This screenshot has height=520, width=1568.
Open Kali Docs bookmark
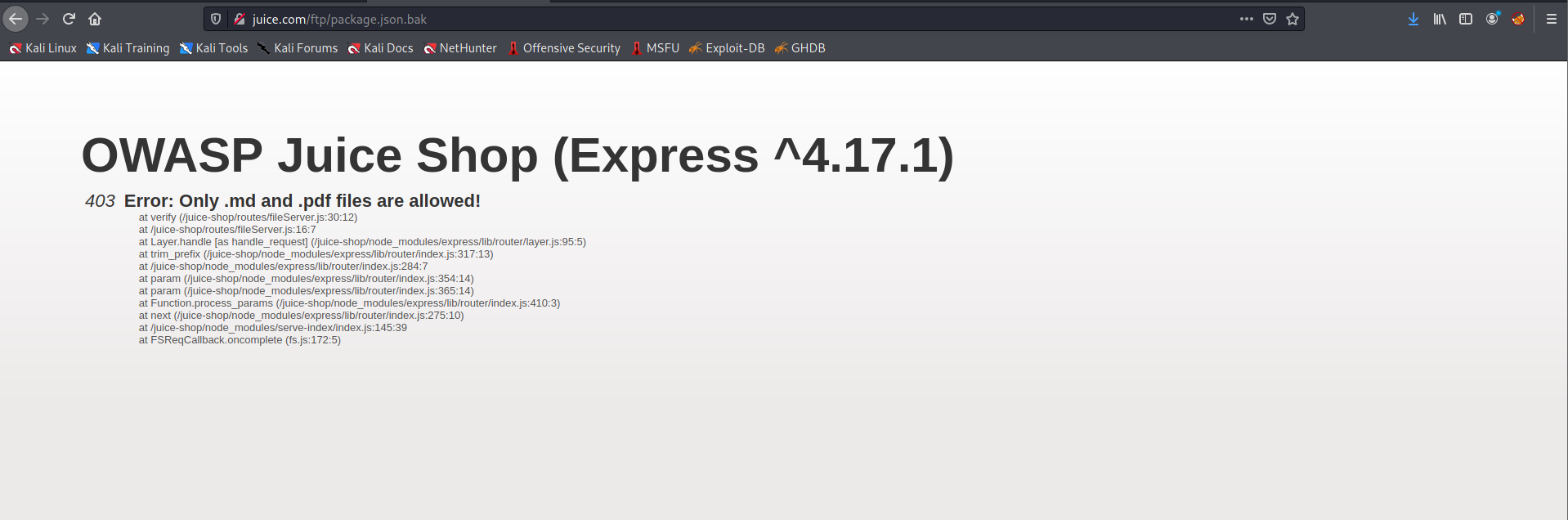[381, 48]
